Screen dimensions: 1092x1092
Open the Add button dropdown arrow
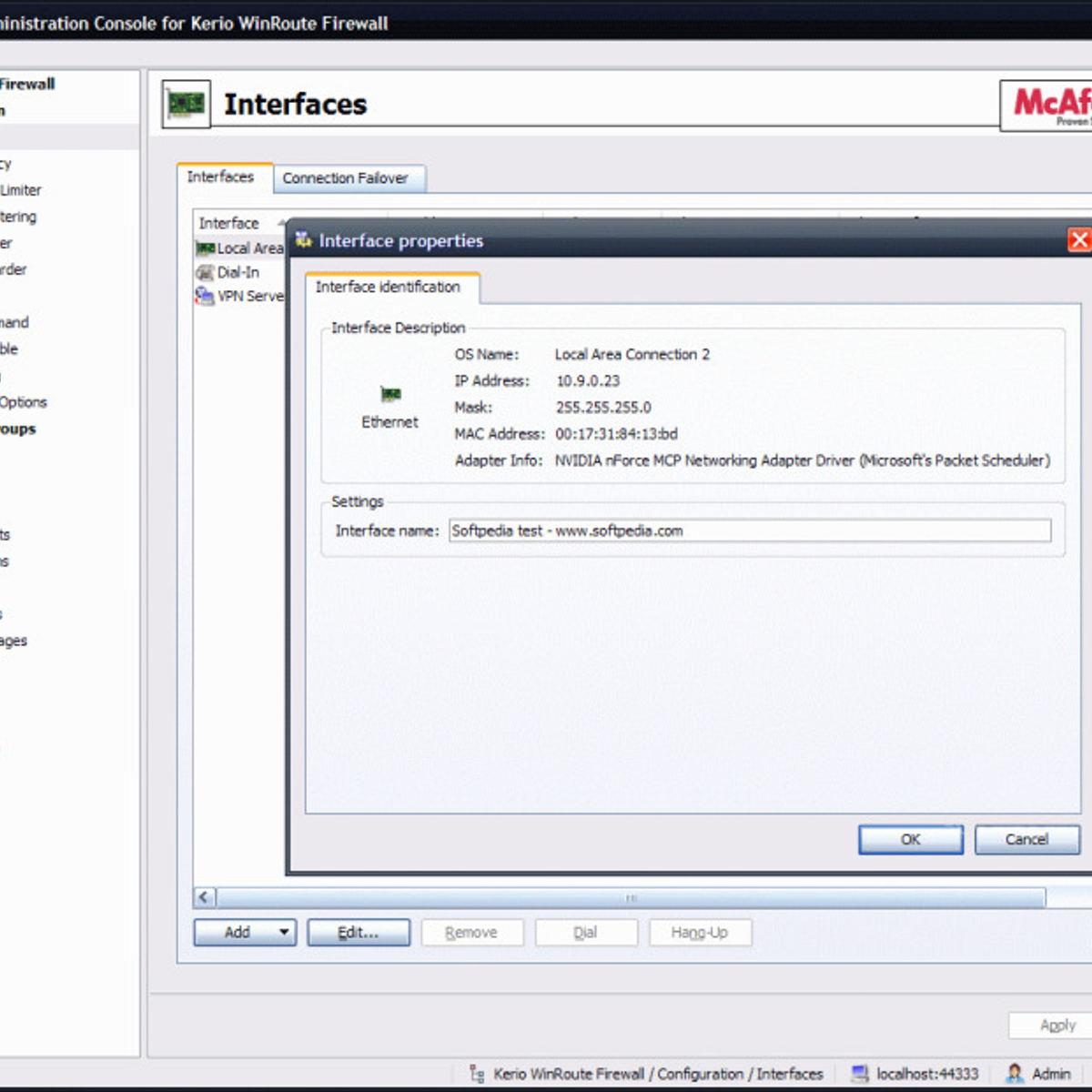(x=284, y=932)
